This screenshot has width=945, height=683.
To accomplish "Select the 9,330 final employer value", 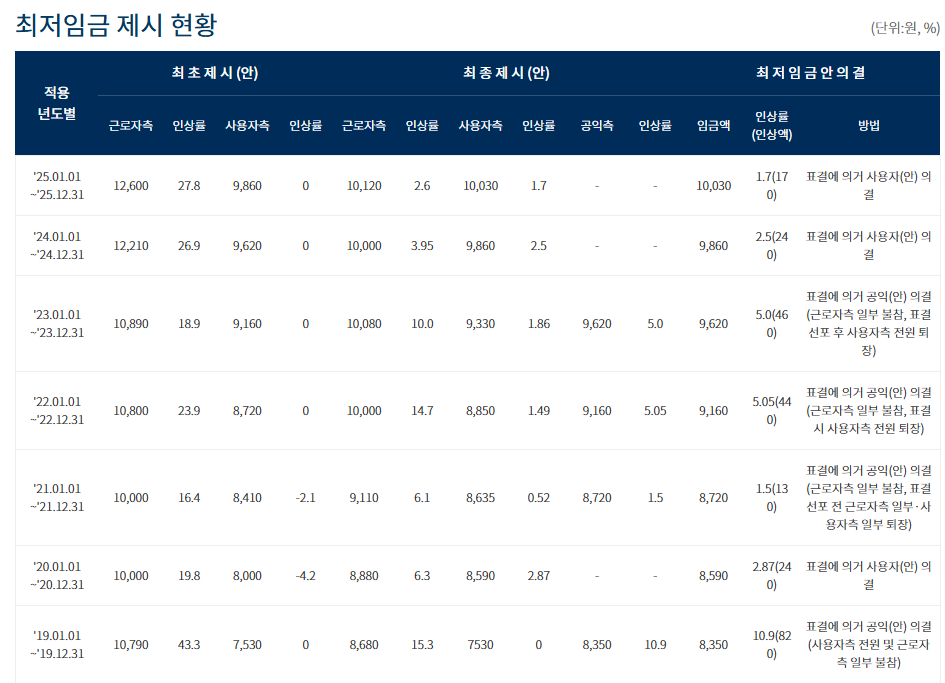I will [480, 324].
